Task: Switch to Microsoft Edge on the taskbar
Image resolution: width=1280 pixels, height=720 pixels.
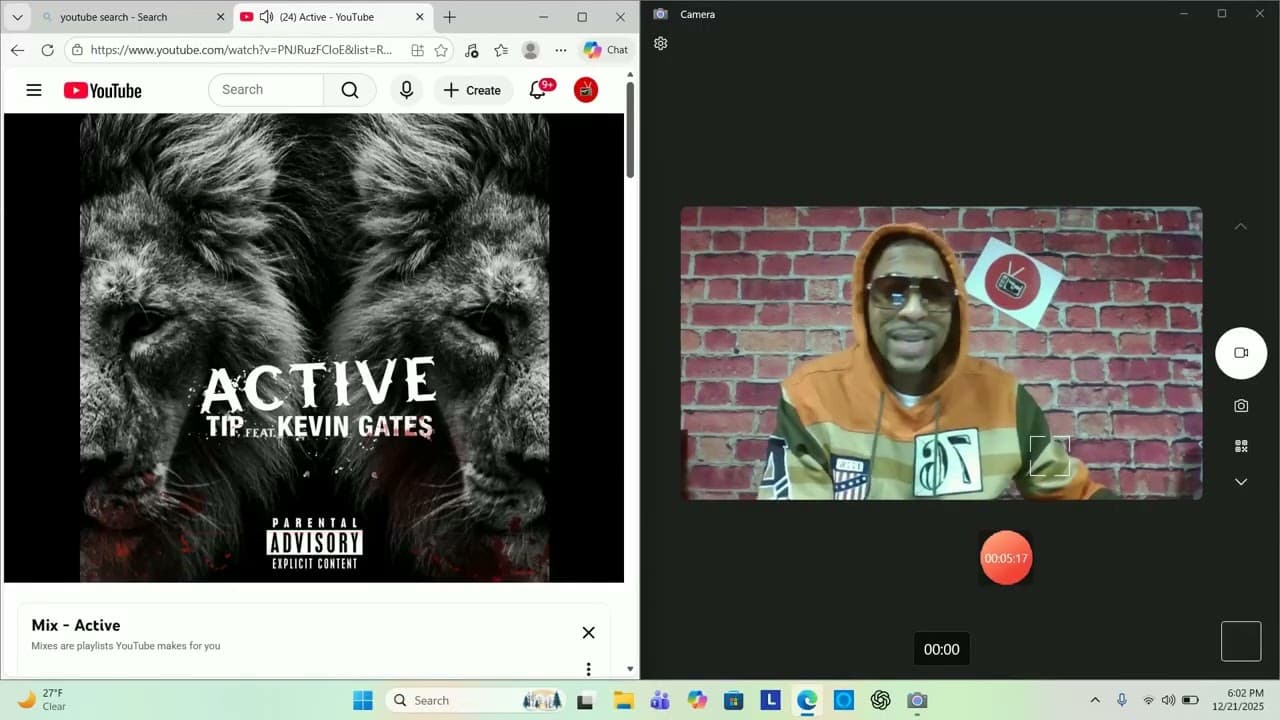Action: pos(807,700)
